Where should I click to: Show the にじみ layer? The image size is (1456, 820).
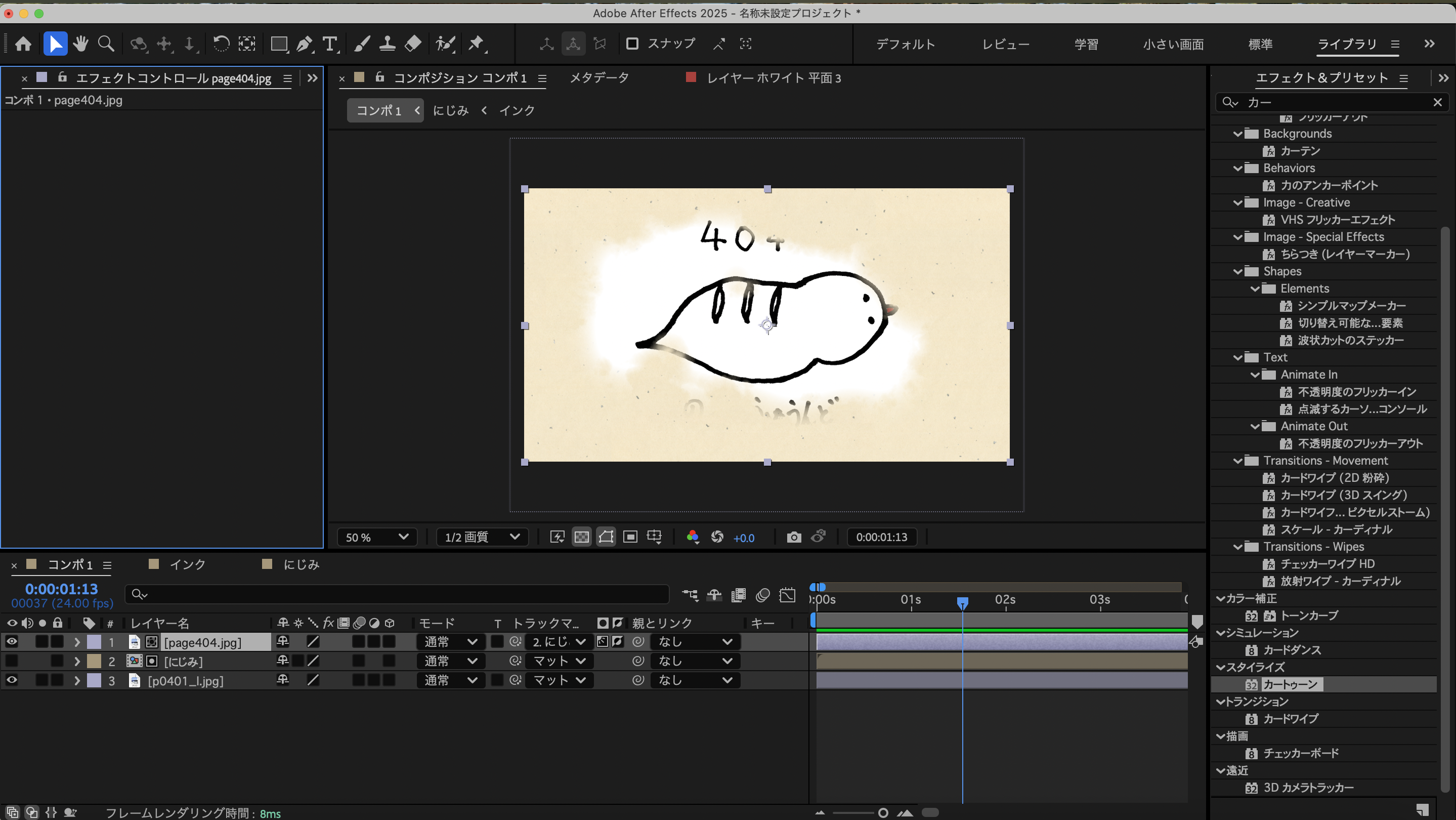tap(12, 661)
